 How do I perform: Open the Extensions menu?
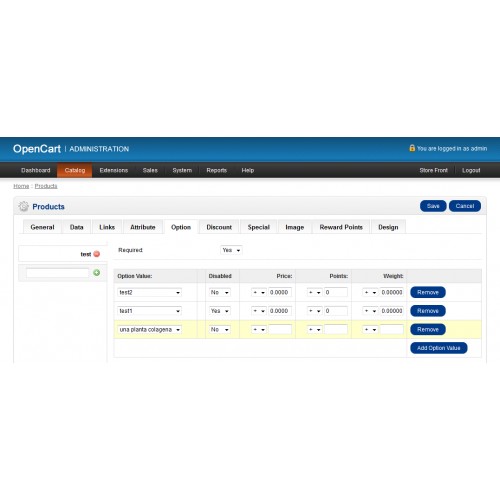114,170
